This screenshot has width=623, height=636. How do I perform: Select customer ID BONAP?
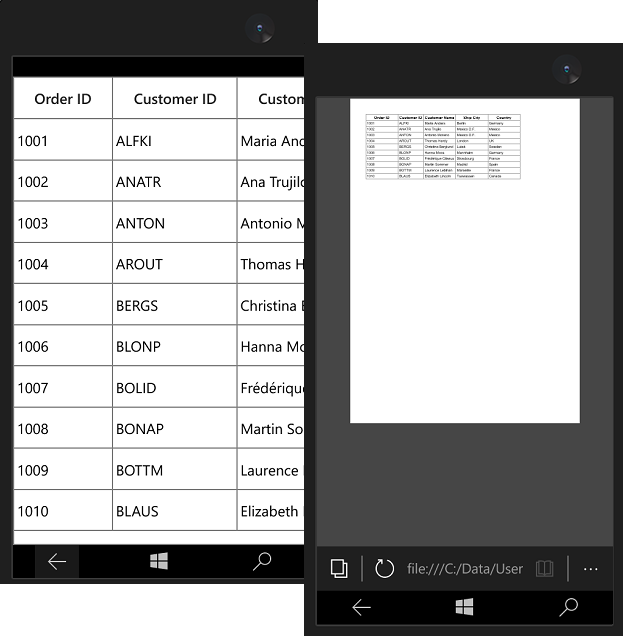pos(175,428)
